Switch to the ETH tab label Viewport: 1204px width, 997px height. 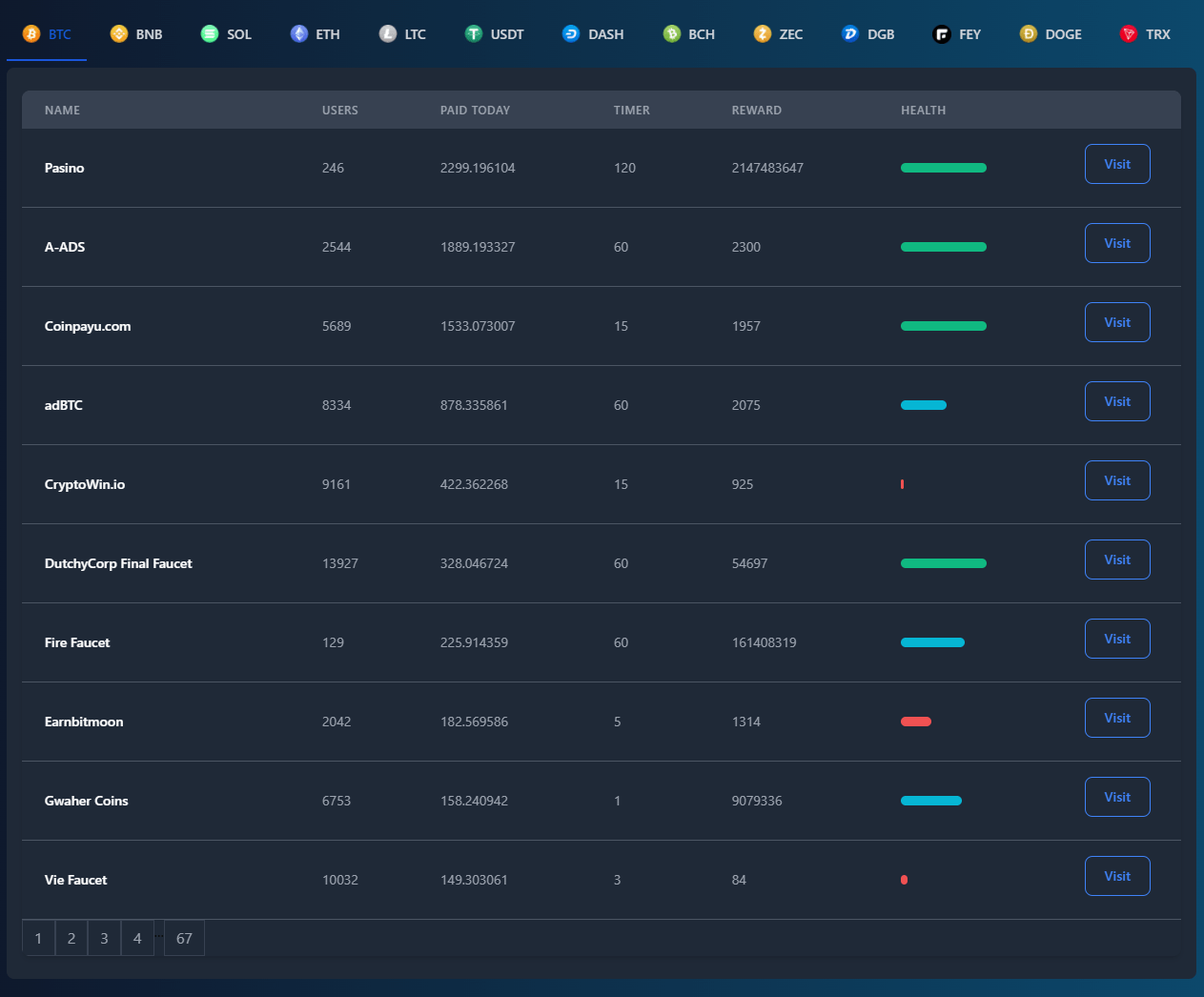328,34
